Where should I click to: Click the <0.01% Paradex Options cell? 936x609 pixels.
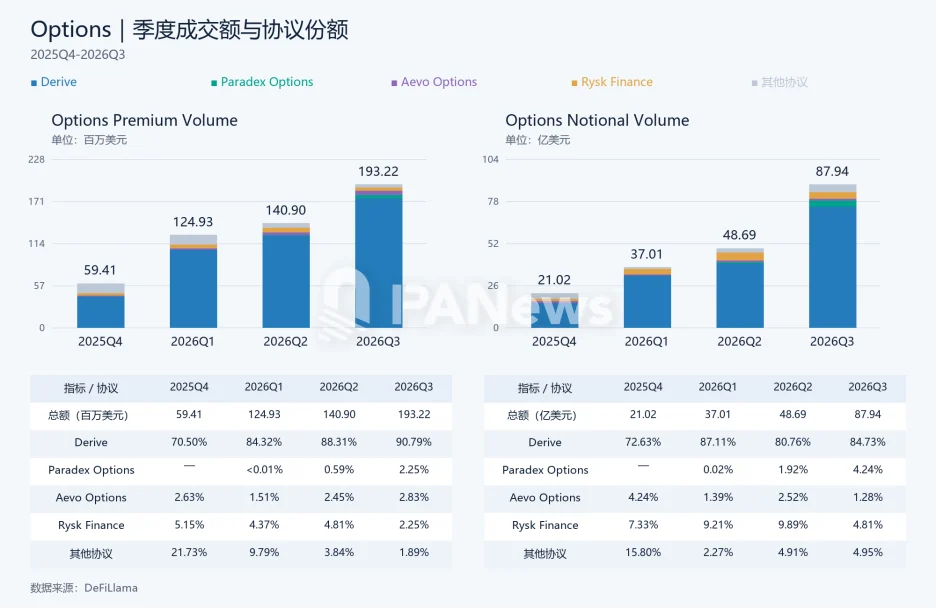click(x=264, y=470)
